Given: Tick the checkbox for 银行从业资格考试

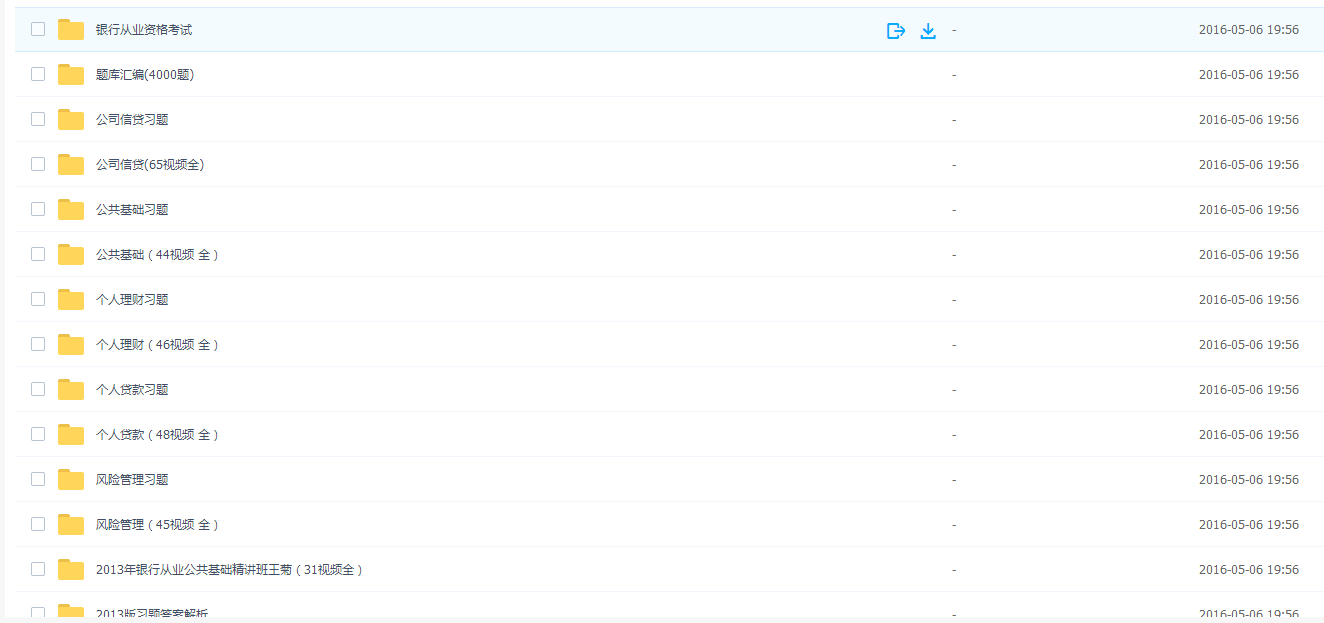Looking at the screenshot, I should [x=38, y=29].
